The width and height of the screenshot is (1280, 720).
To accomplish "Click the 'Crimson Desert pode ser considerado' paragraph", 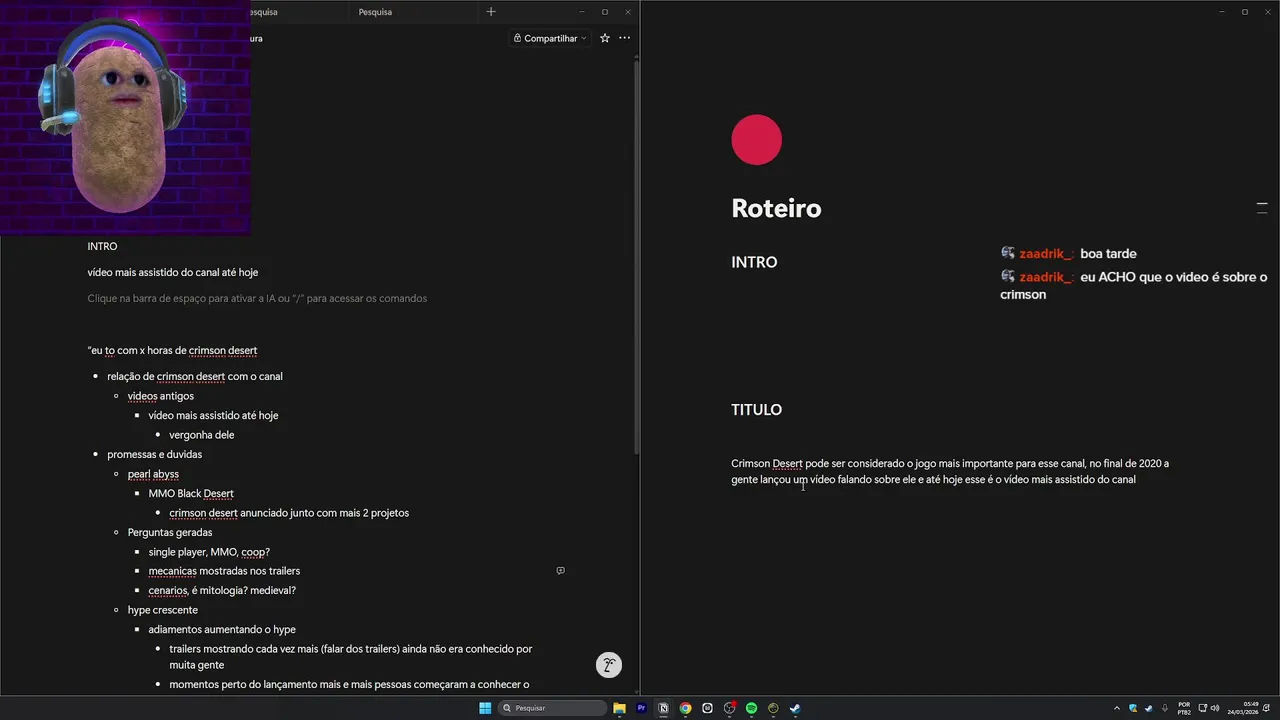I will coord(950,472).
